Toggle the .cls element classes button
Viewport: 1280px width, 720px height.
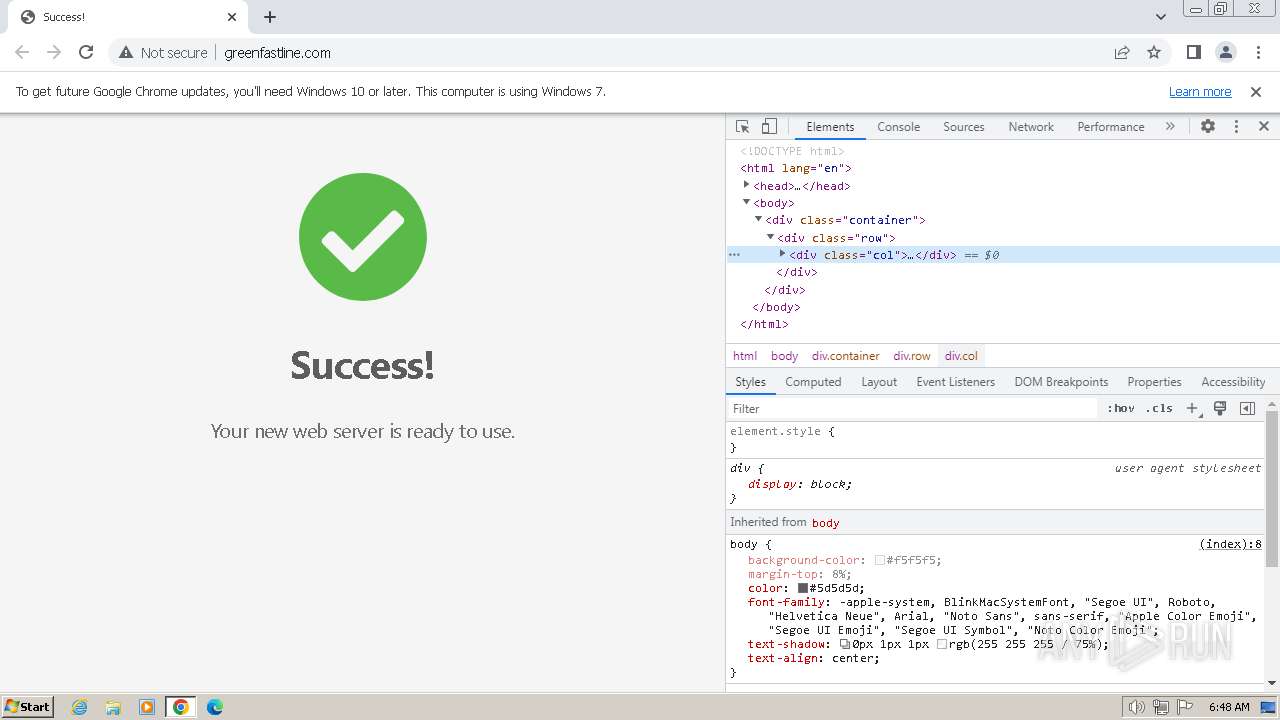(1160, 408)
